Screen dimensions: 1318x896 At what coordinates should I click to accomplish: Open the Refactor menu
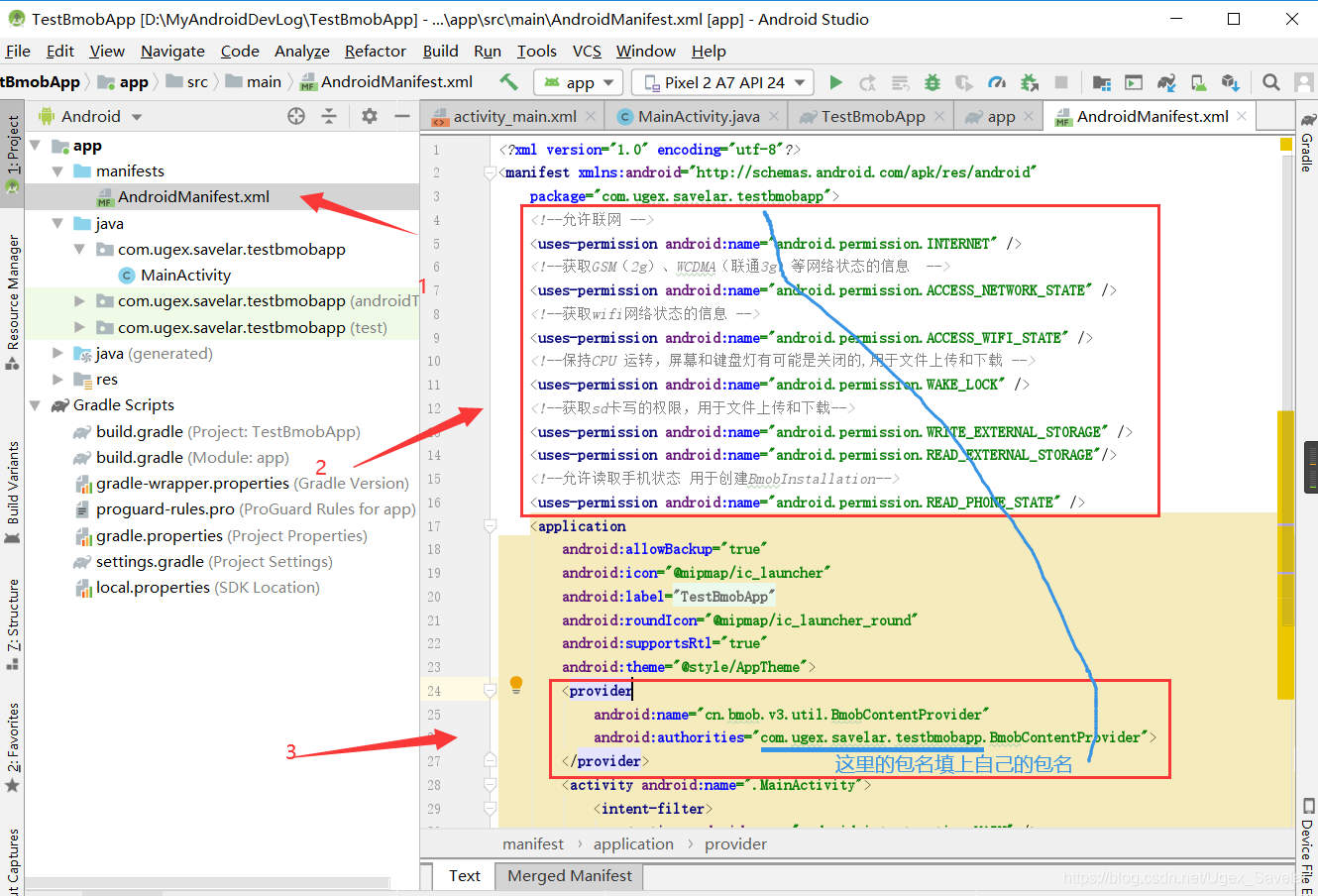[x=376, y=52]
